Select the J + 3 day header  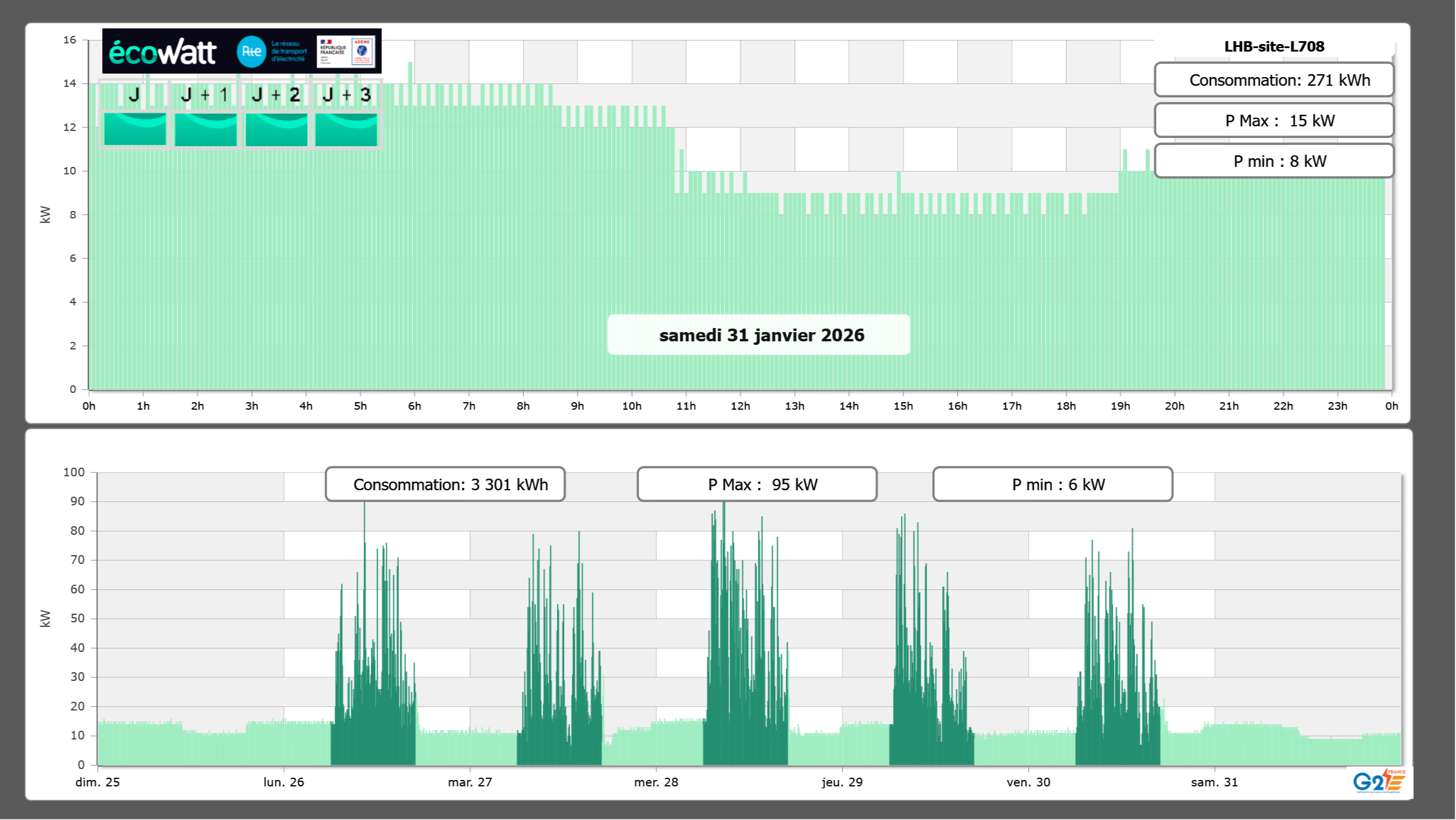346,94
